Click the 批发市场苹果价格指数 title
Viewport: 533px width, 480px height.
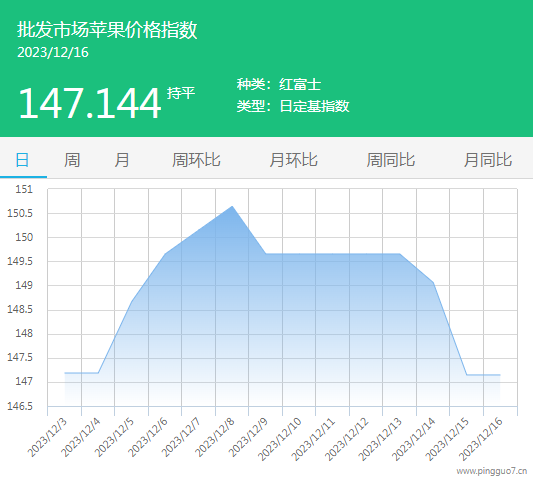click(x=107, y=30)
